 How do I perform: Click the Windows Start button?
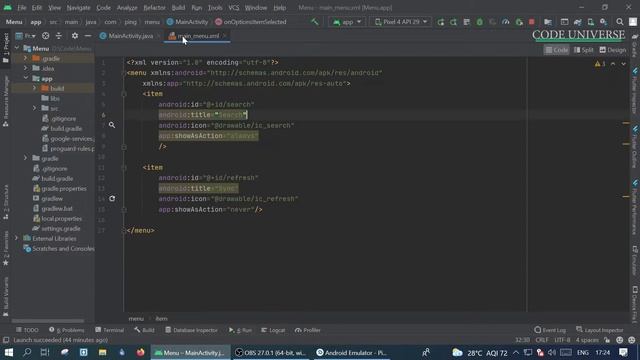(8, 352)
